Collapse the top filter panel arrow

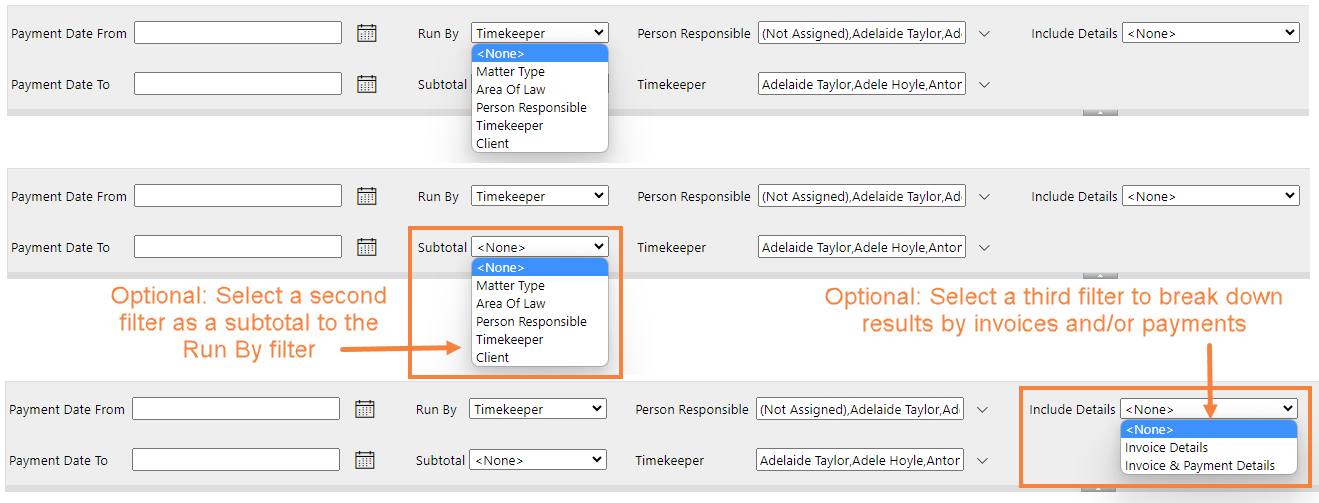[x=1100, y=113]
